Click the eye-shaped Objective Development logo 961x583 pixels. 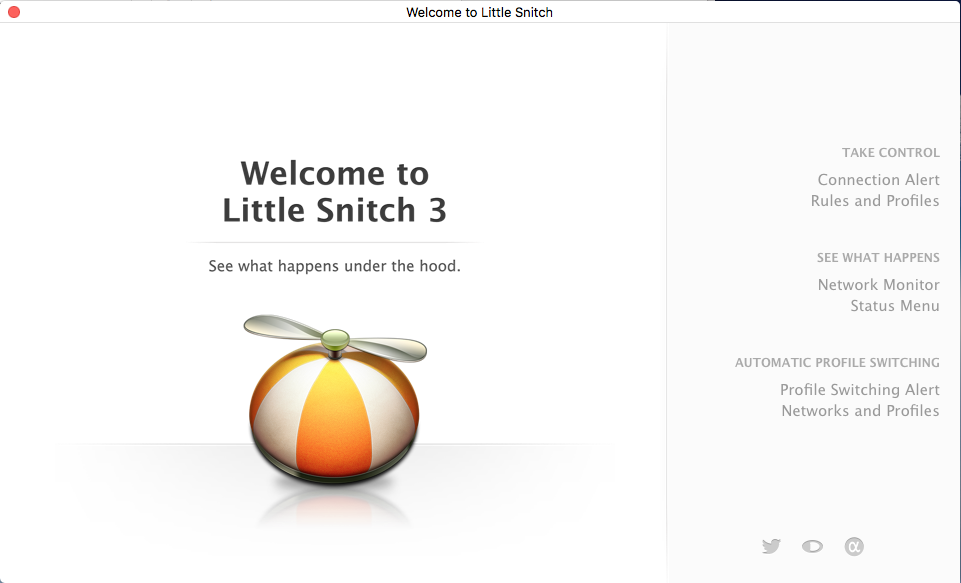coord(812,546)
